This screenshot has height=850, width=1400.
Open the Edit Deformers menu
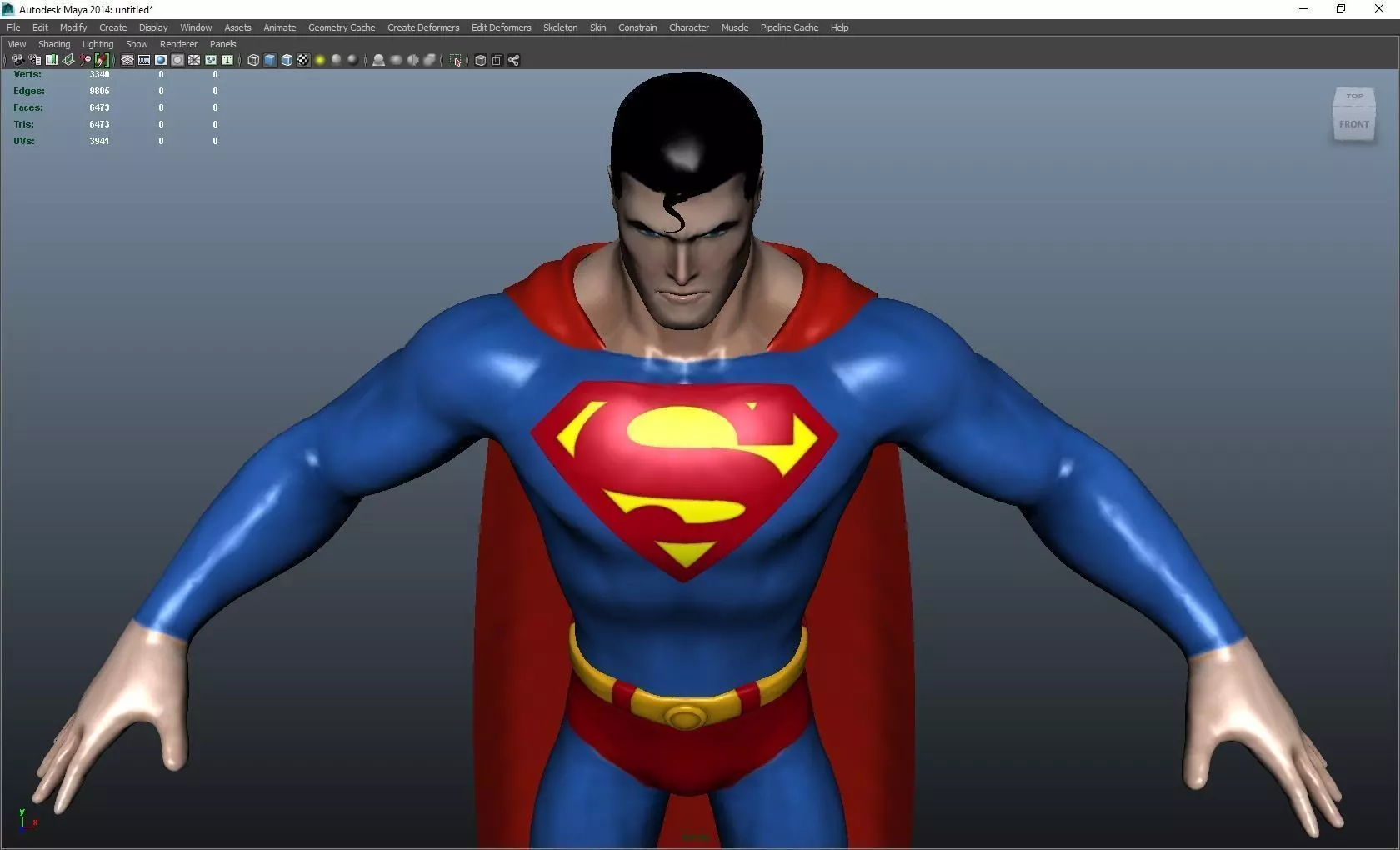[501, 27]
